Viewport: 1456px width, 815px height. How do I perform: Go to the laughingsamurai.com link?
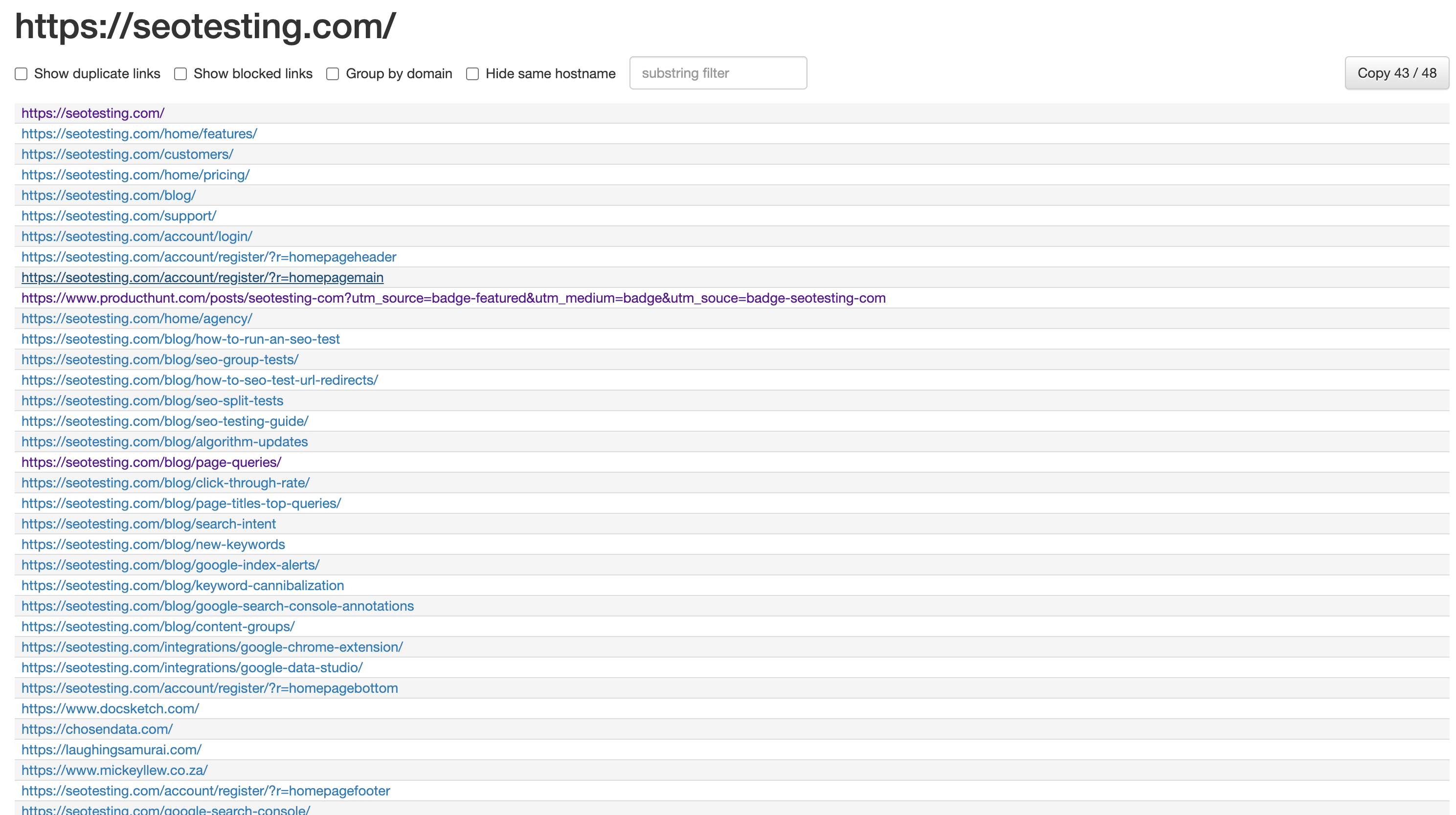click(112, 749)
